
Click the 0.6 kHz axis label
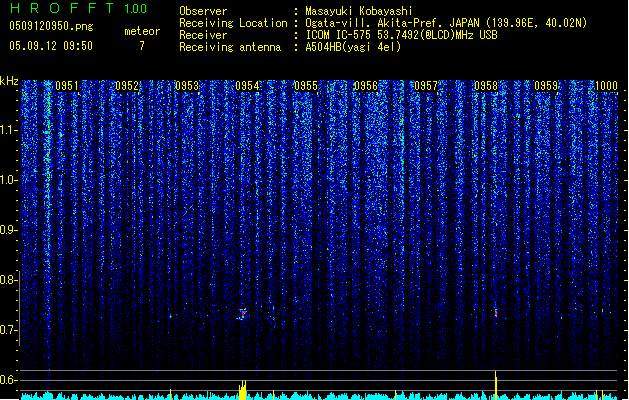pos(8,380)
